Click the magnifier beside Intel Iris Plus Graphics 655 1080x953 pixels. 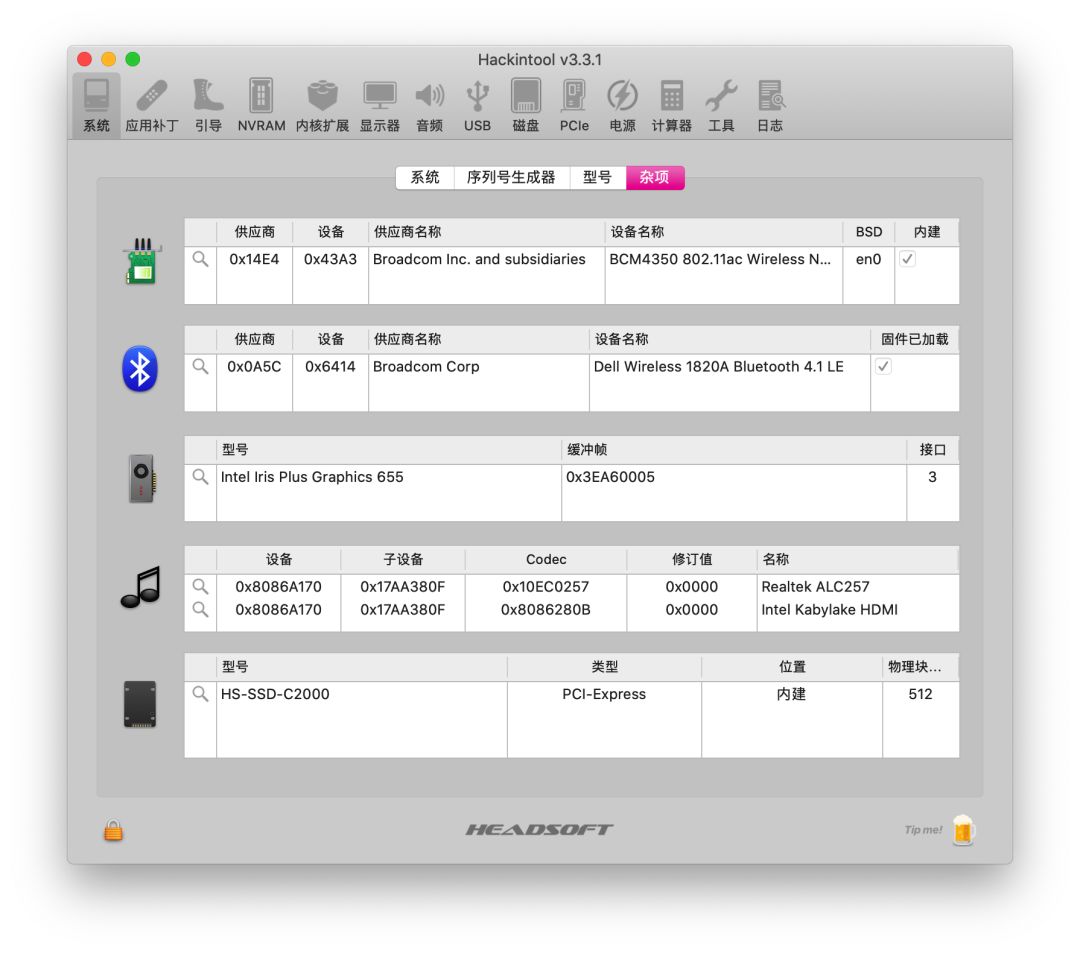click(x=200, y=476)
